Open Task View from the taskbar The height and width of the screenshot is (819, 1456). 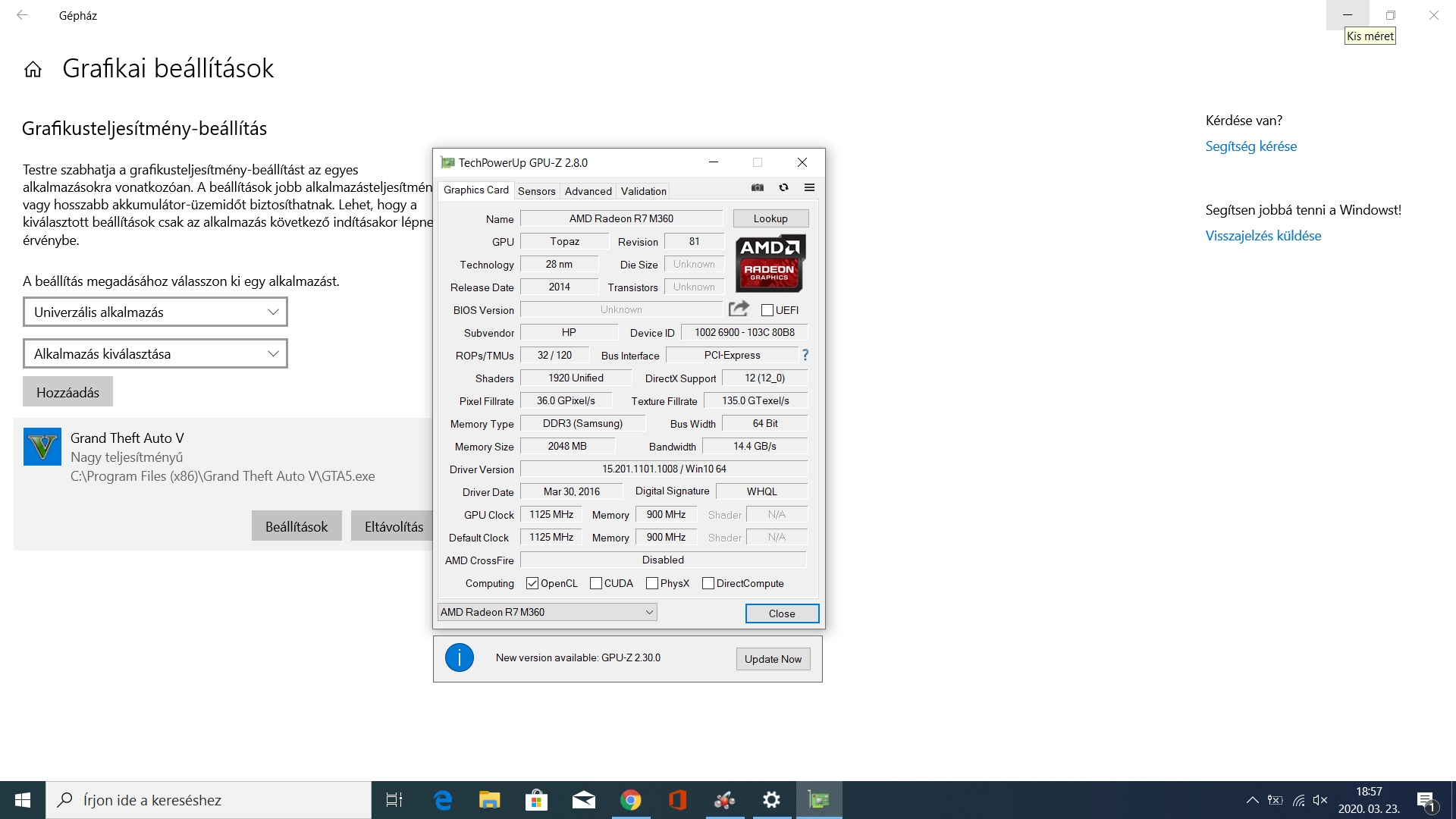point(394,800)
